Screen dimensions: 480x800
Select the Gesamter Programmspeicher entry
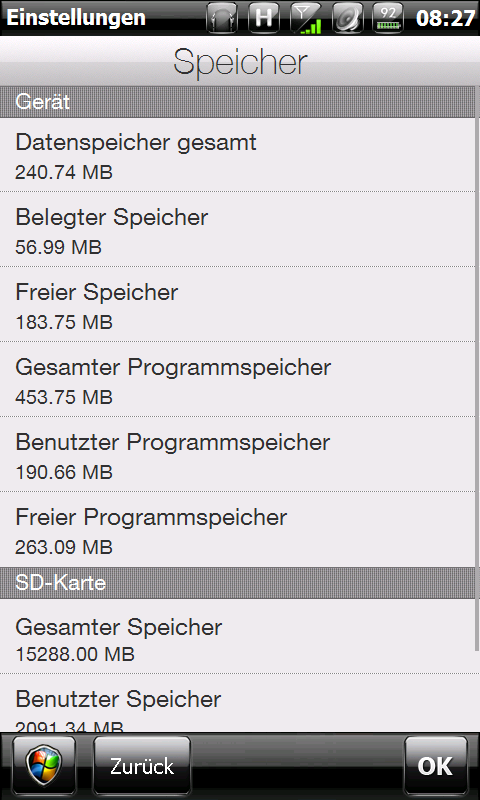point(237,380)
